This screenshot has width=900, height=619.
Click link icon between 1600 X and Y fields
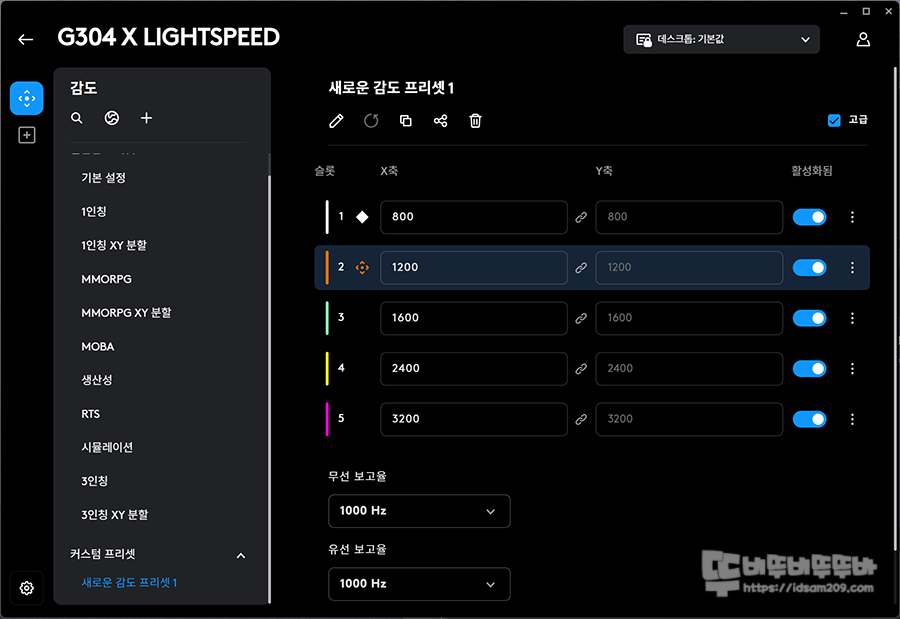click(581, 318)
